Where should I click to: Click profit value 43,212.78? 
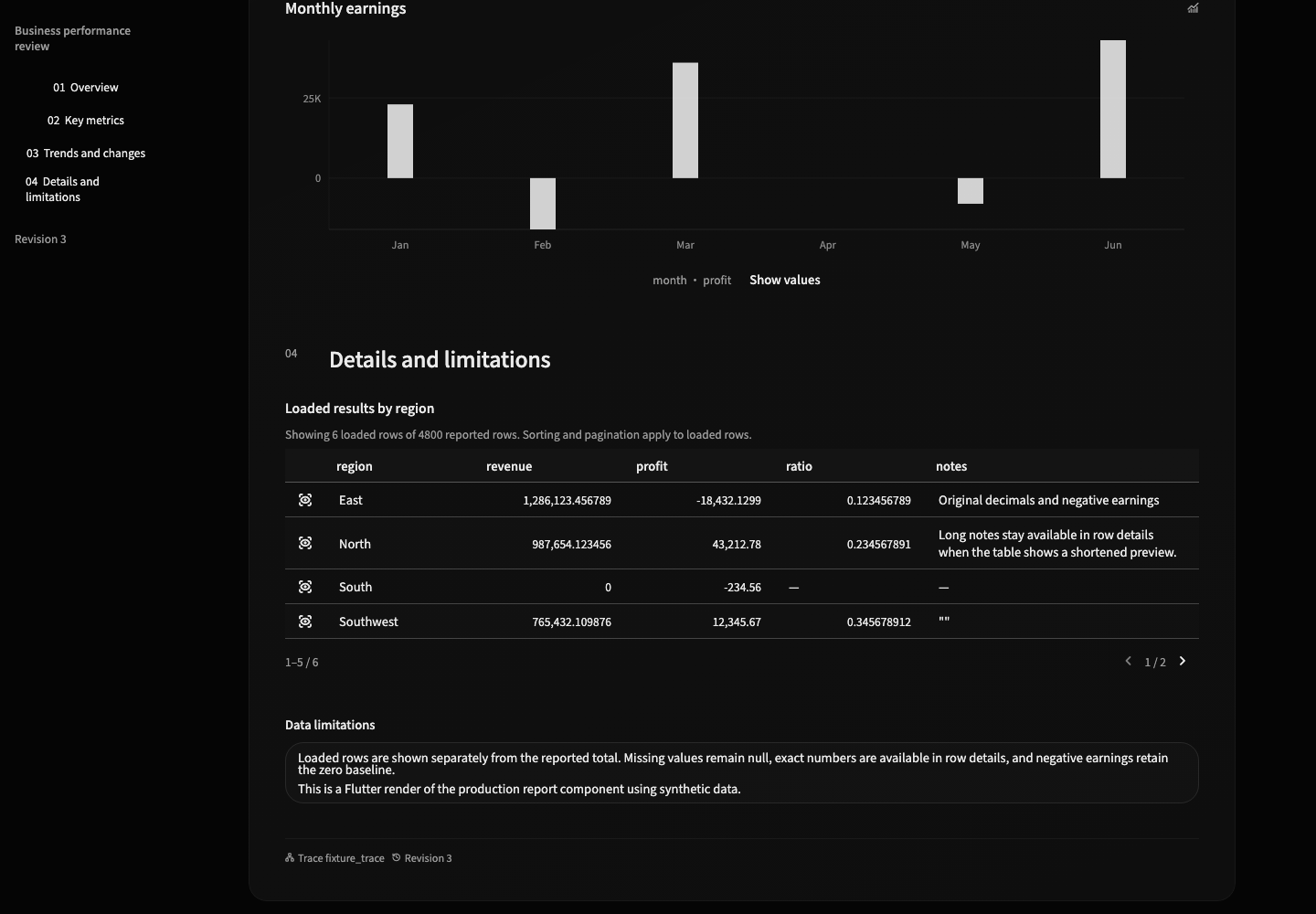pyautogui.click(x=737, y=545)
